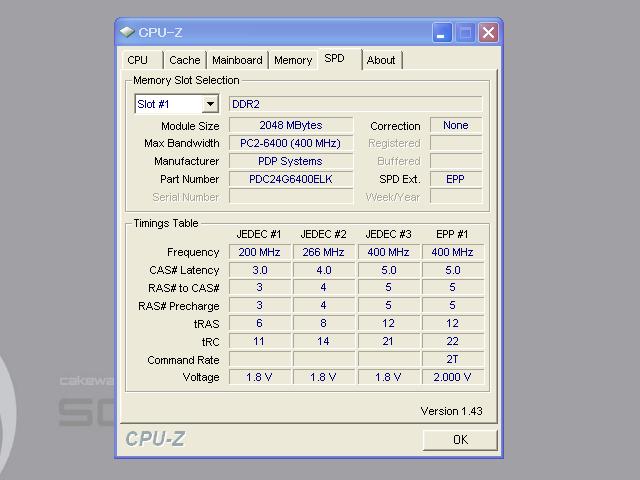Viewport: 640px width, 480px height.
Task: Click the tRC value 11 cell
Action: [x=260, y=341]
